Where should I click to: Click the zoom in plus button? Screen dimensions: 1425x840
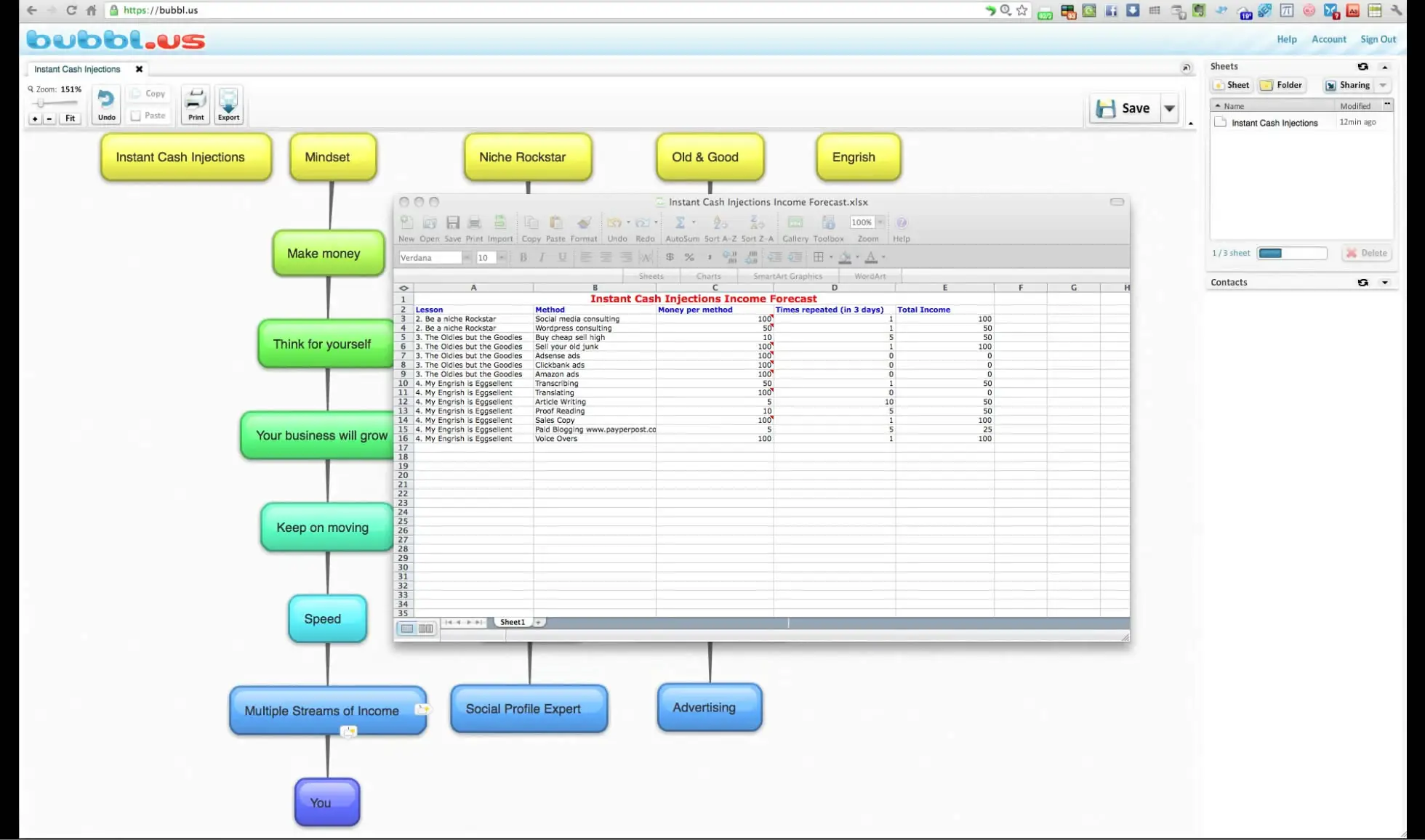(x=35, y=118)
